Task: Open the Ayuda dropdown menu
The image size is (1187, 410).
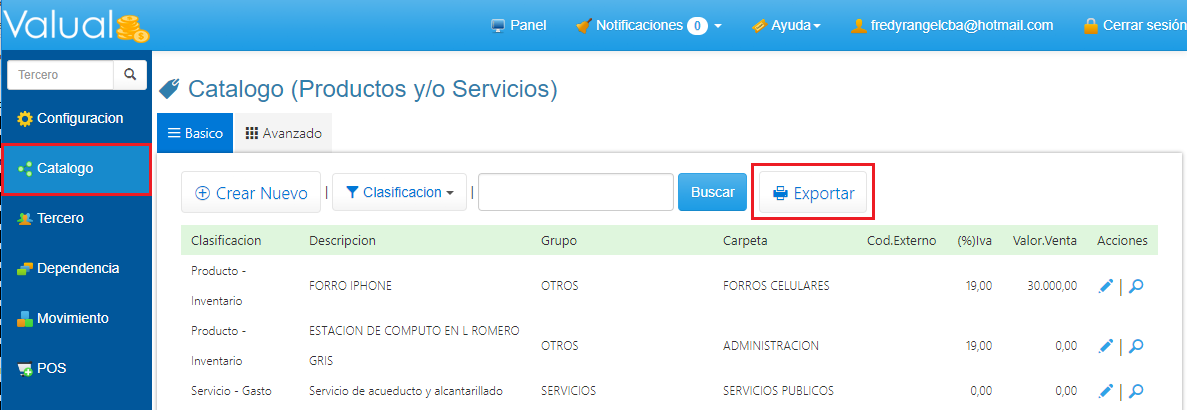Action: point(786,25)
